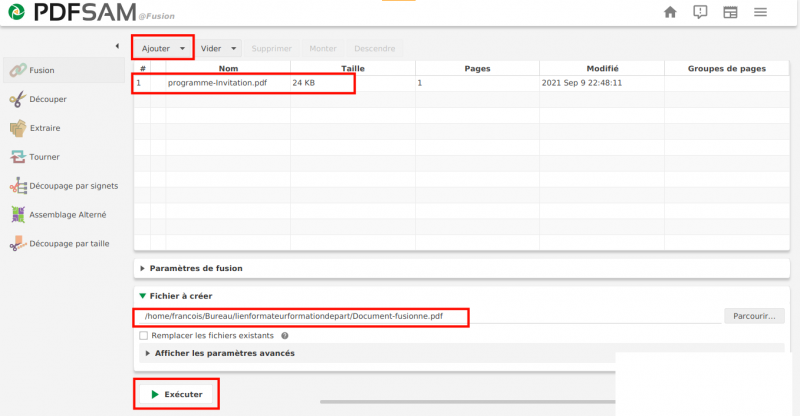800x416 pixels.
Task: Open Assemblage Alterné module
Action: (18, 214)
